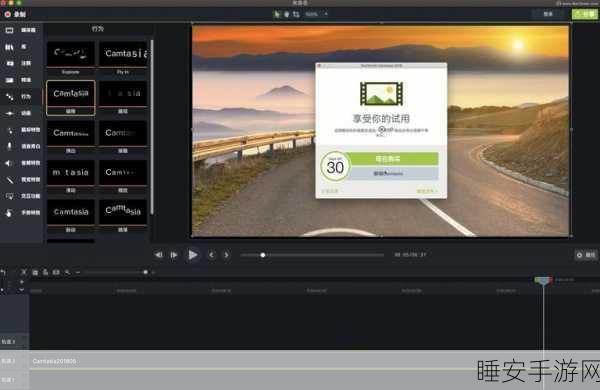This screenshot has width=600, height=390.
Task: Select the hand pan tool in canvas toolbar
Action: (x=286, y=14)
